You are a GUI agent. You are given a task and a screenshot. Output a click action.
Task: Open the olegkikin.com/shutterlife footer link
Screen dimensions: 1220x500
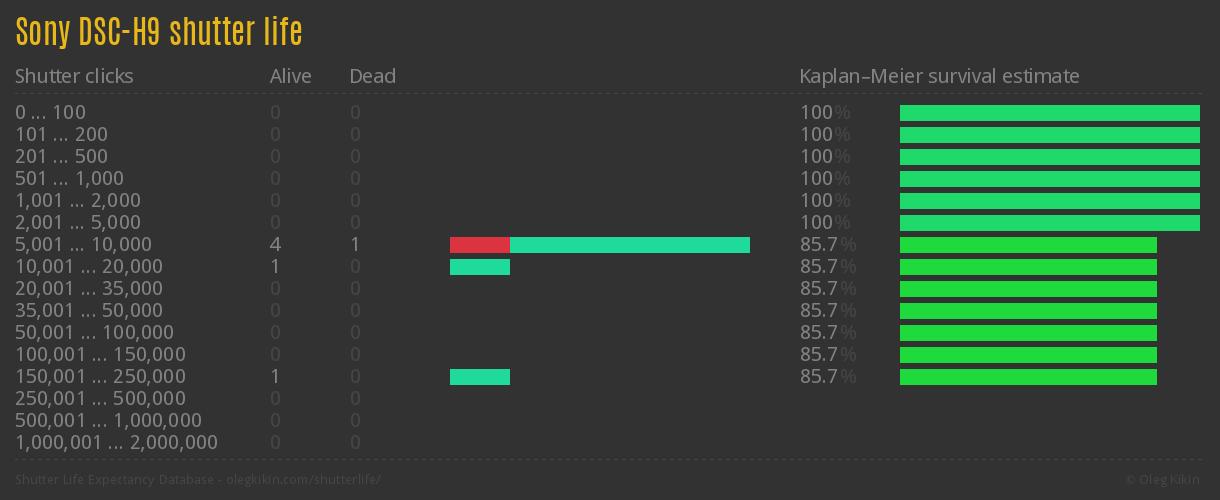coord(305,480)
